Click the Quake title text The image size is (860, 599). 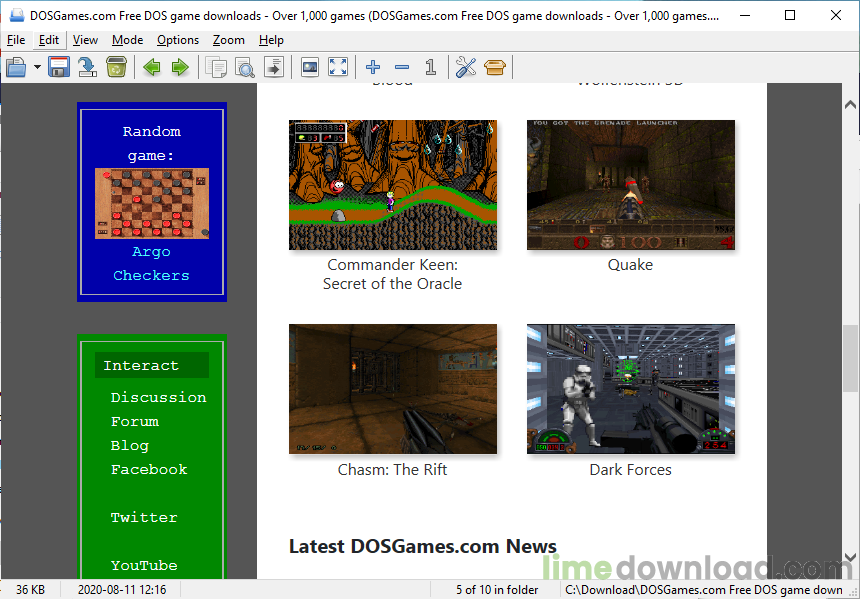(630, 265)
